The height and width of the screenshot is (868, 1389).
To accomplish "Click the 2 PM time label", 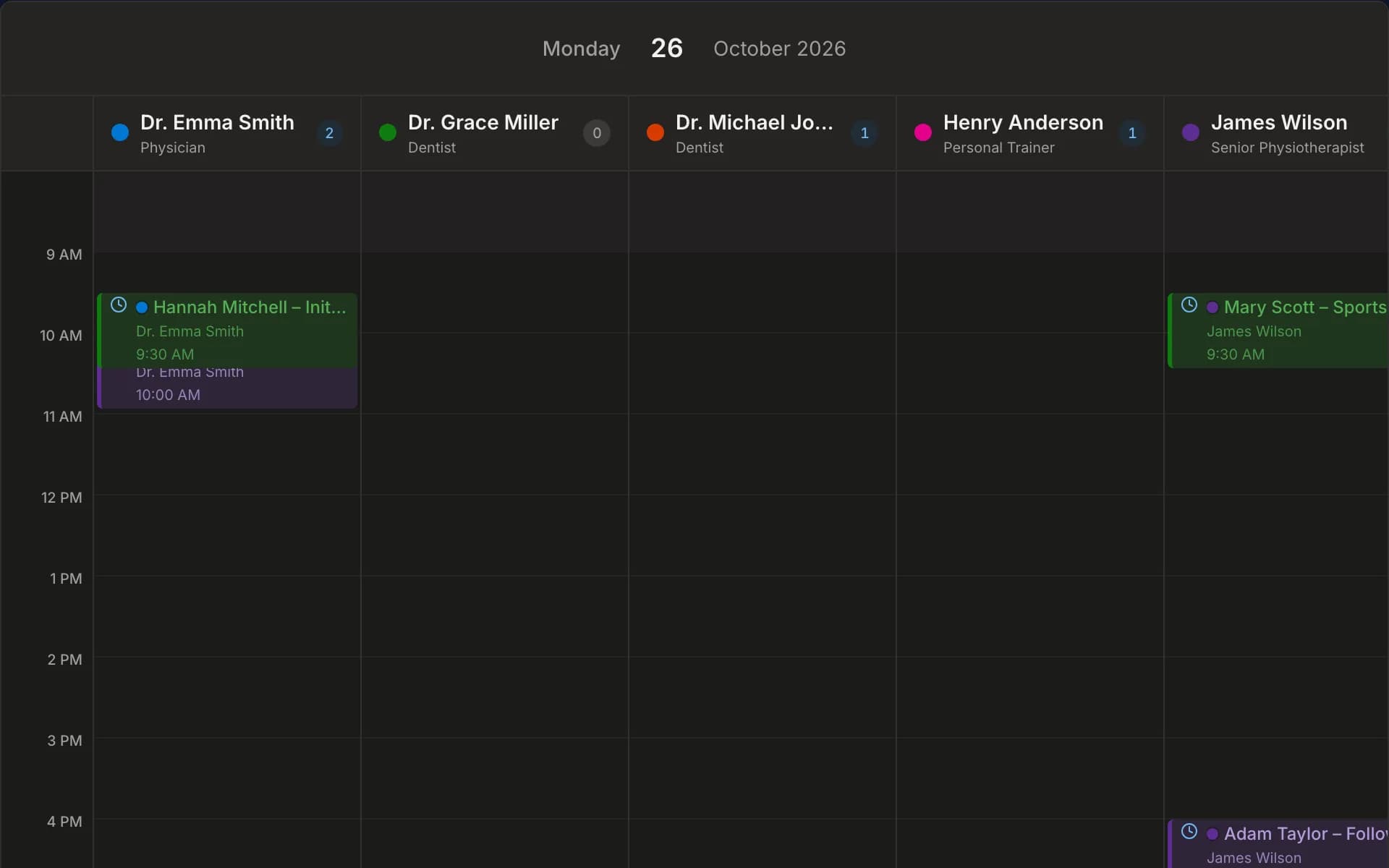I will [x=65, y=660].
